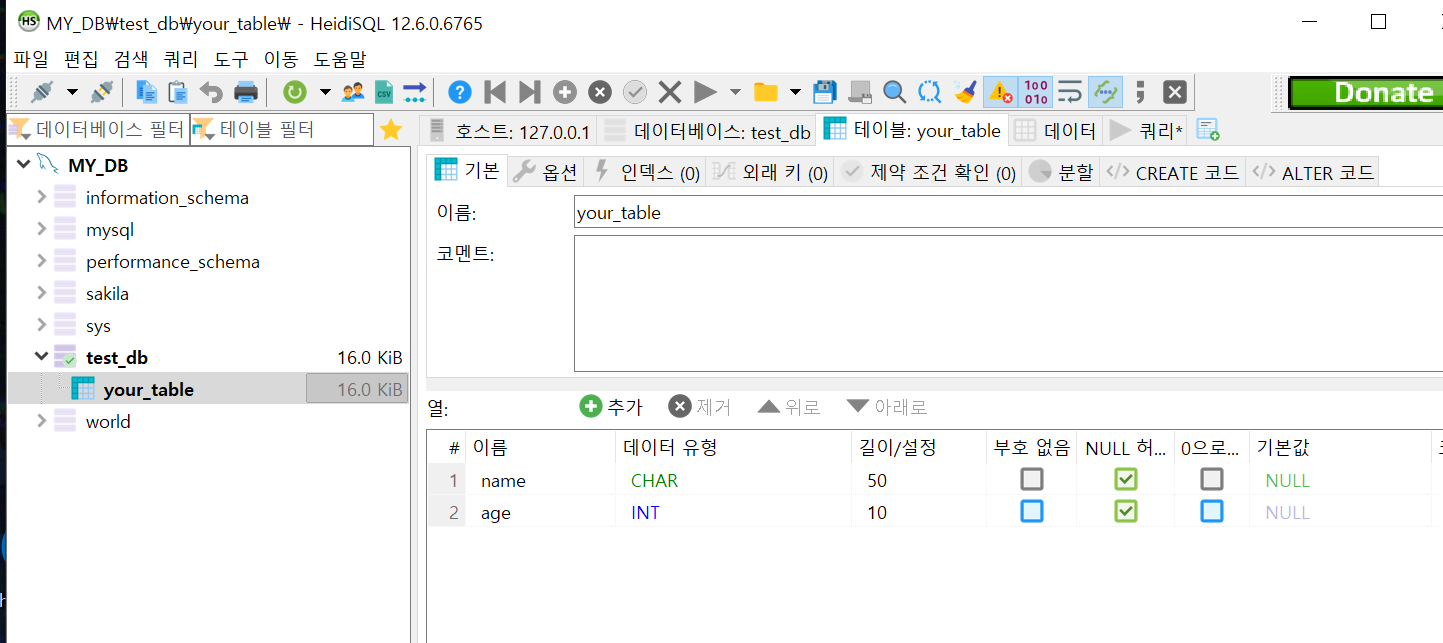Open session manager dropdown arrow

72,93
